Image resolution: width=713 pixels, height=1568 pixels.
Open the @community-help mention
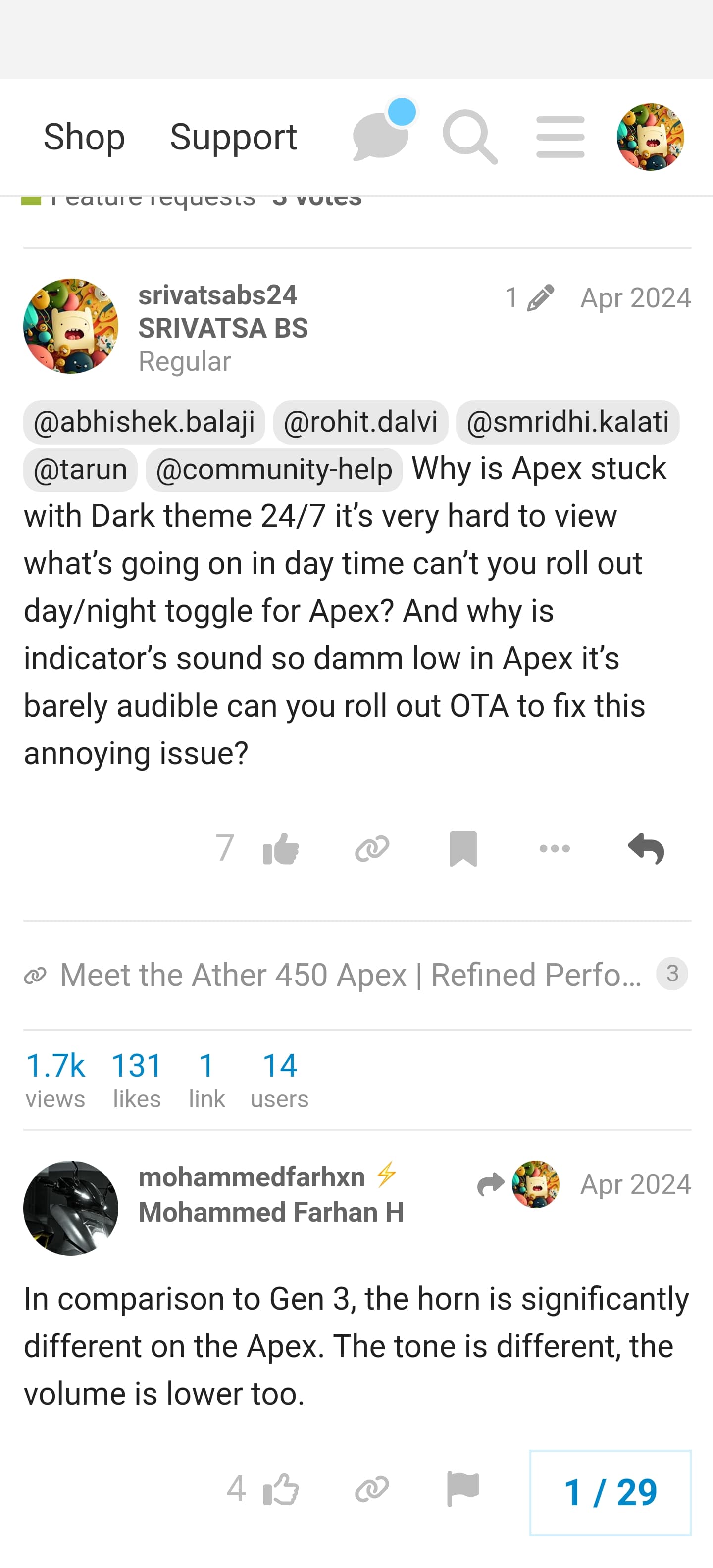point(274,470)
